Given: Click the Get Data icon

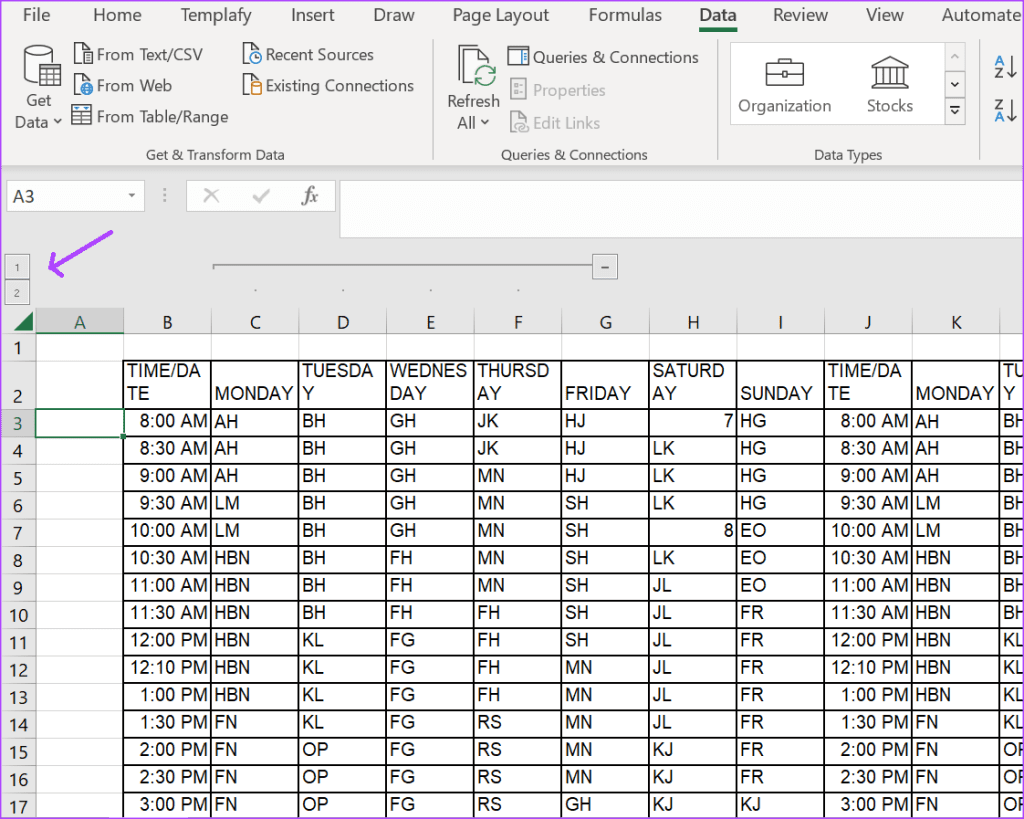Looking at the screenshot, I should click(40, 68).
